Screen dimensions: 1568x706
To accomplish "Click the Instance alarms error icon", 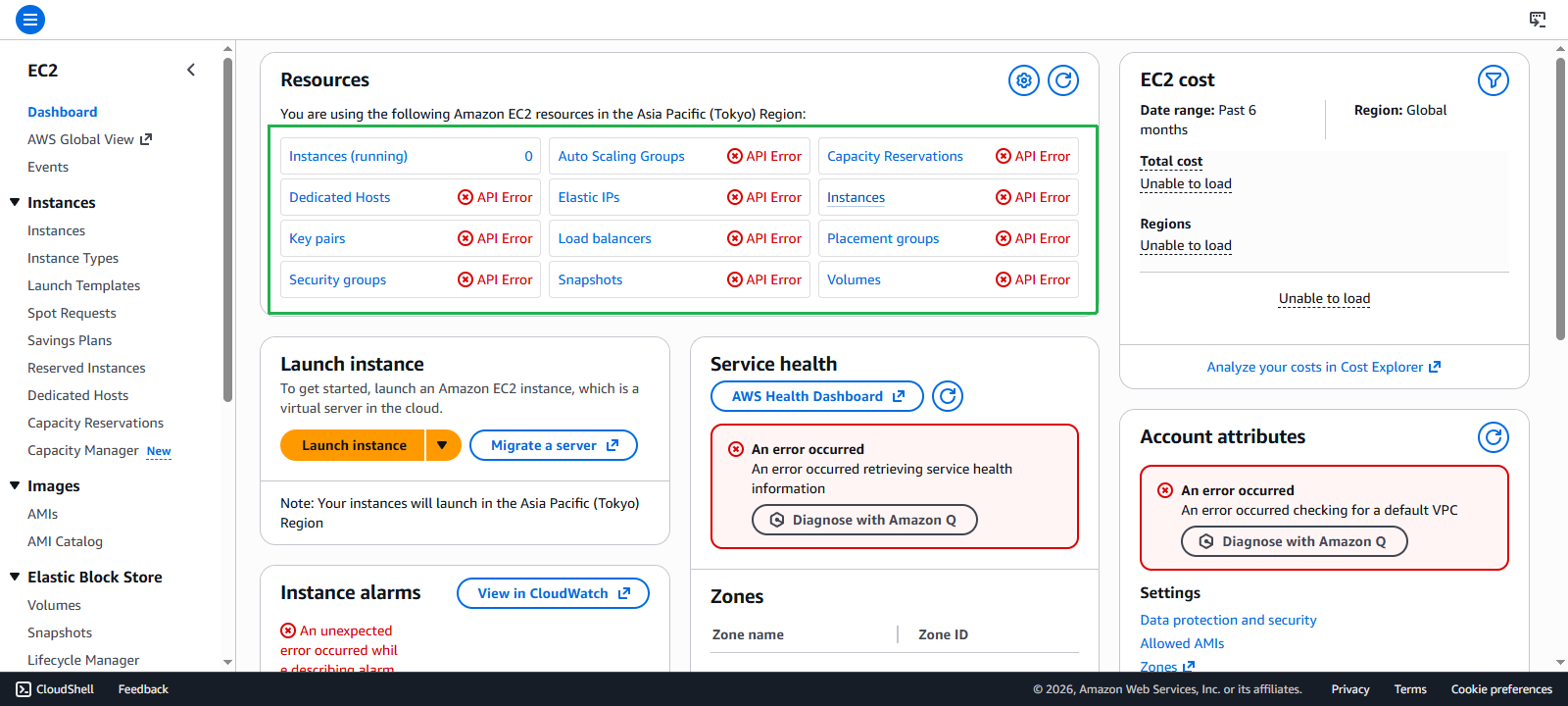I will pyautogui.click(x=288, y=630).
